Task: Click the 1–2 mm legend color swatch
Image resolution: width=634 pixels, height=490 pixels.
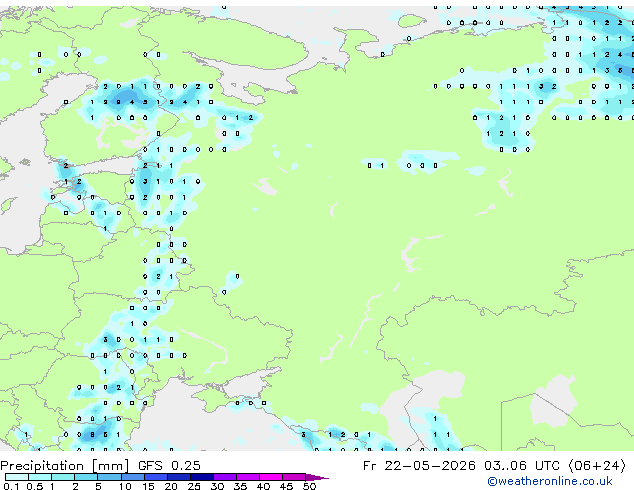Action: (x=63, y=477)
